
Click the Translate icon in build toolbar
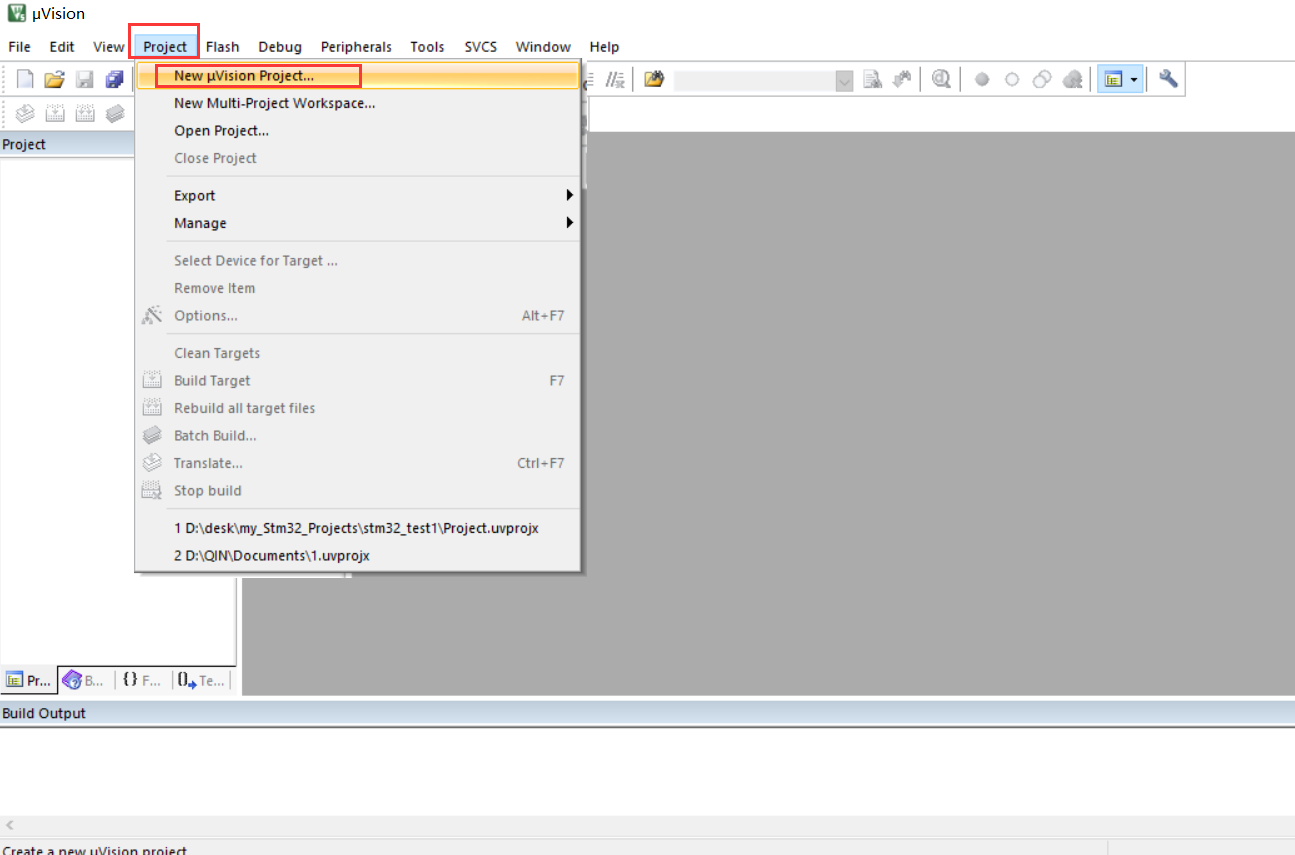(25, 114)
